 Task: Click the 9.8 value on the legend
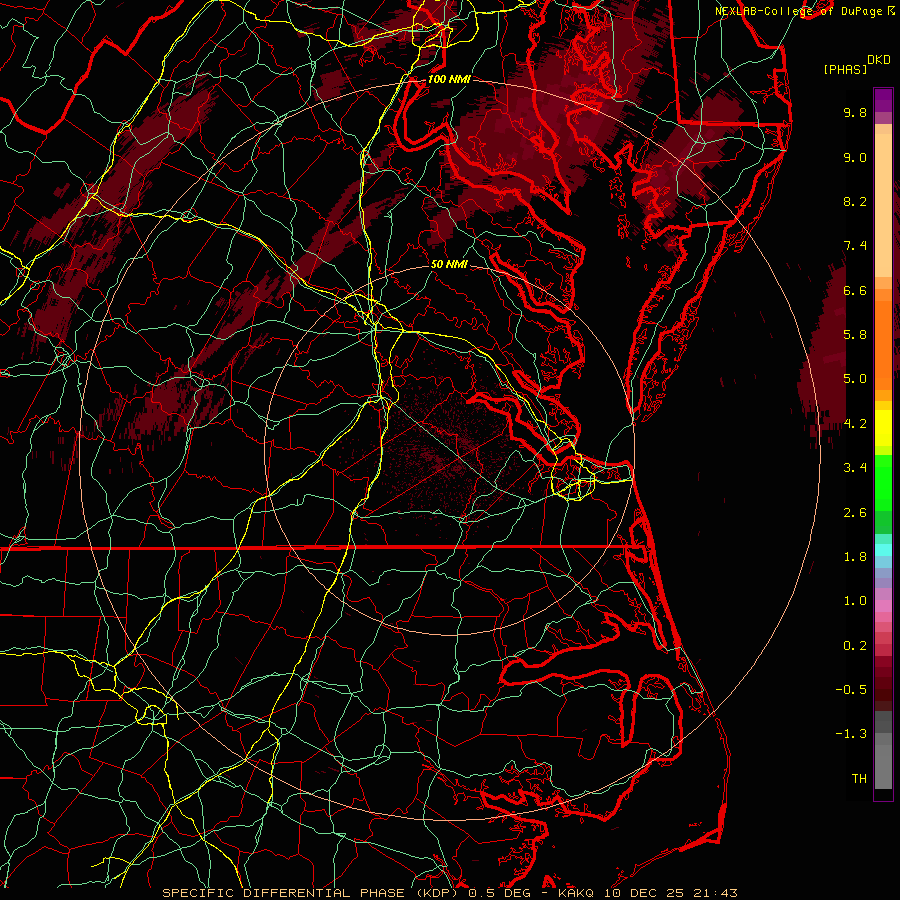point(855,112)
